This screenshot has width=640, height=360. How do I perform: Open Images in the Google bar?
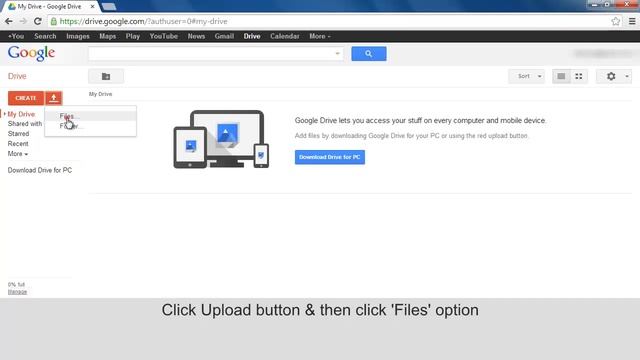coord(78,36)
